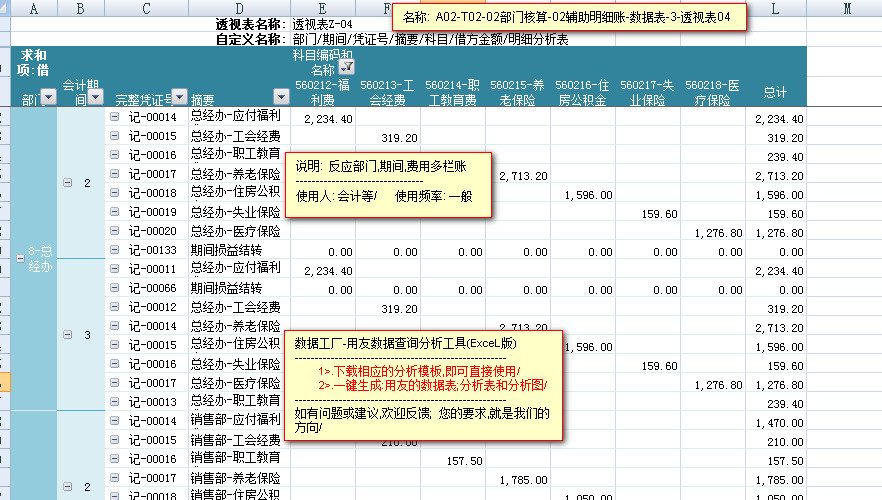882x500 pixels.
Task: Open the 科目编码和名称 filter icon
Action: tap(346, 68)
